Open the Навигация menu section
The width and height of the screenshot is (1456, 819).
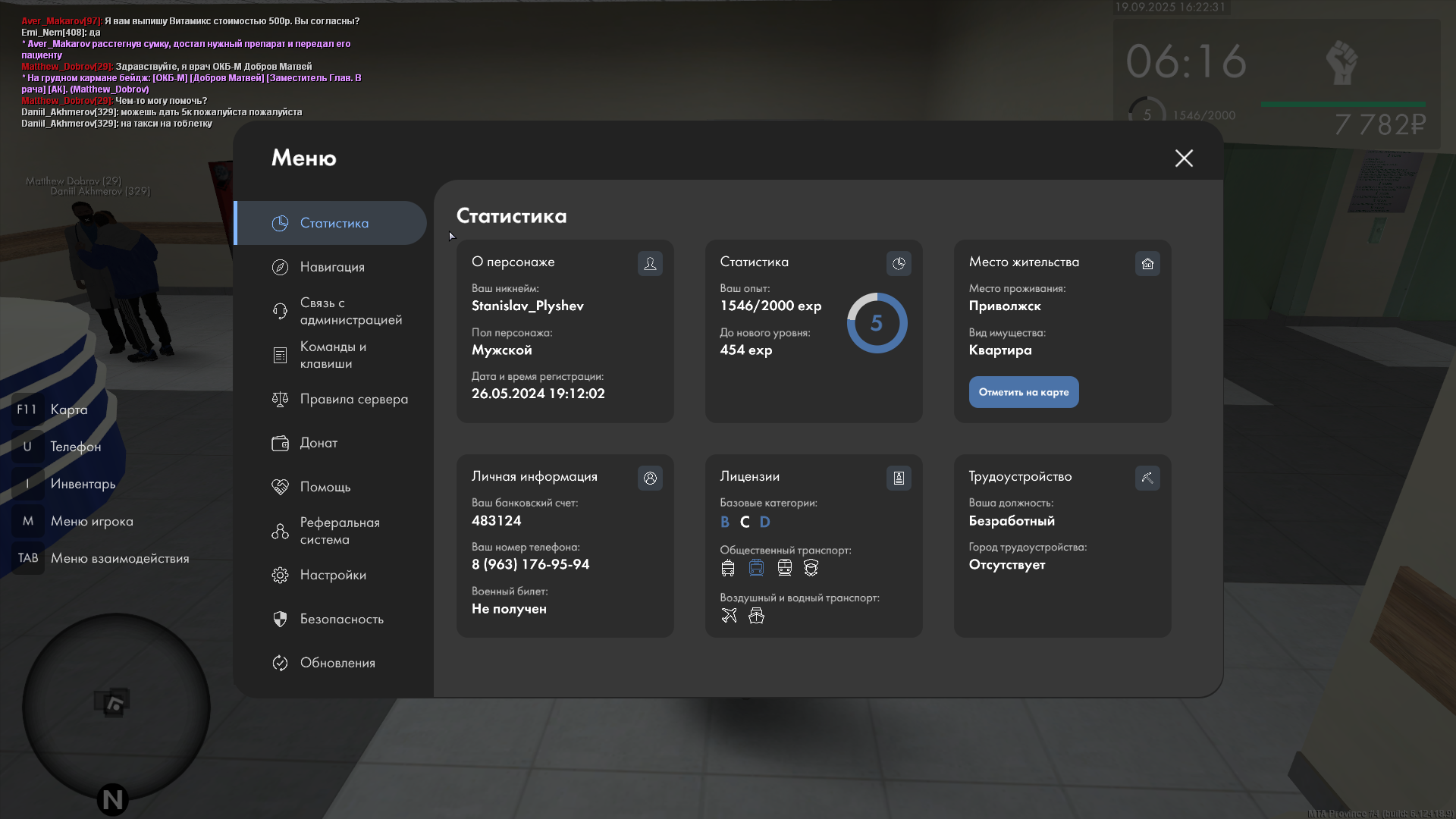pos(332,267)
